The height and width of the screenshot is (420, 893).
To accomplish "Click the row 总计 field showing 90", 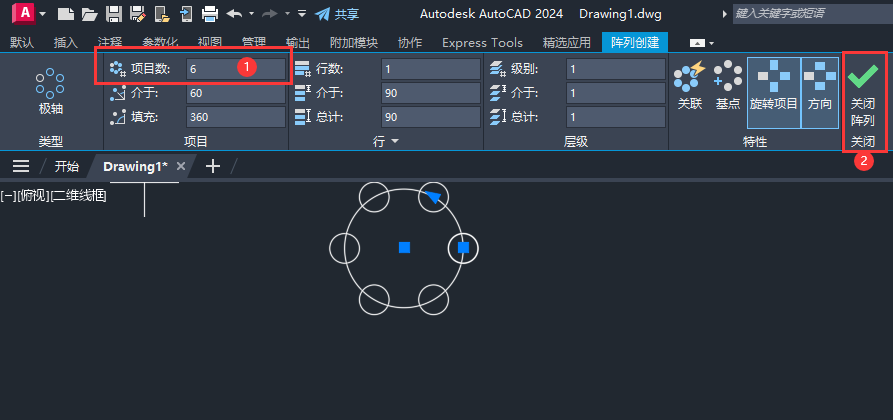I will coord(431,117).
